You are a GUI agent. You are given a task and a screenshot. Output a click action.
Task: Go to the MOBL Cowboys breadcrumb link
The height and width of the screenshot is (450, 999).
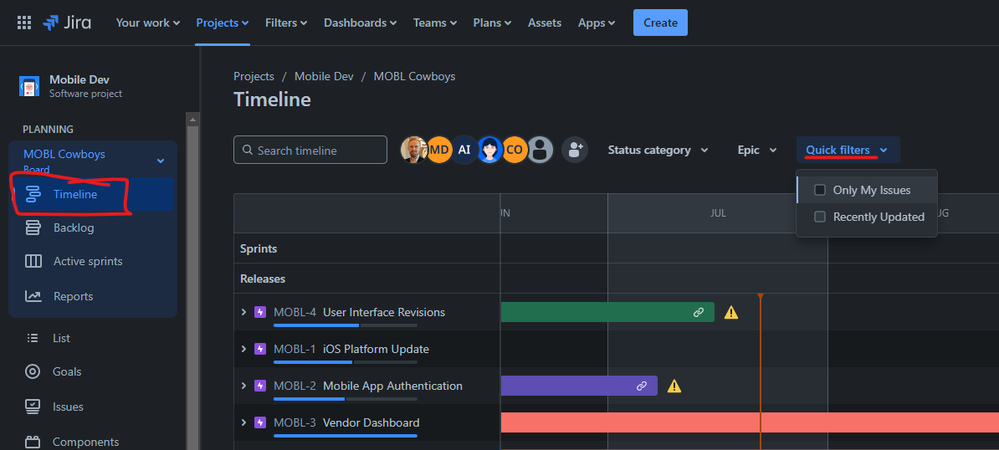click(414, 76)
